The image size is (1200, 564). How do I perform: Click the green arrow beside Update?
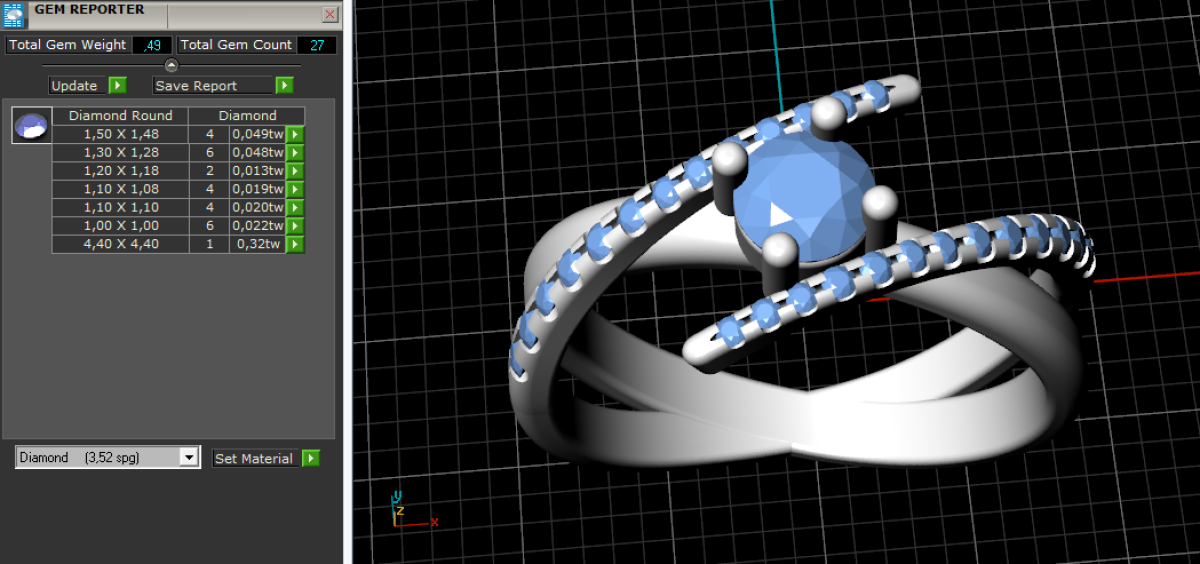(117, 86)
